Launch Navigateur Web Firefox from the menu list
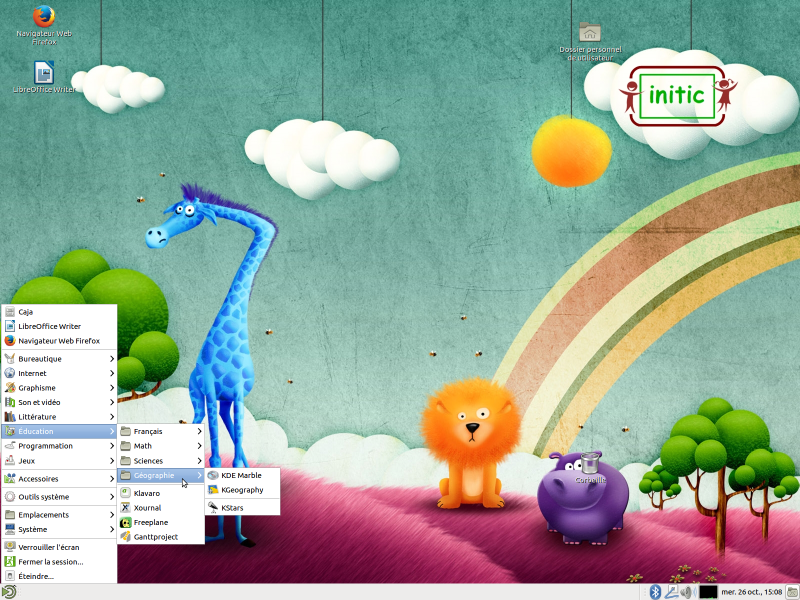The image size is (800, 600). coord(59,341)
